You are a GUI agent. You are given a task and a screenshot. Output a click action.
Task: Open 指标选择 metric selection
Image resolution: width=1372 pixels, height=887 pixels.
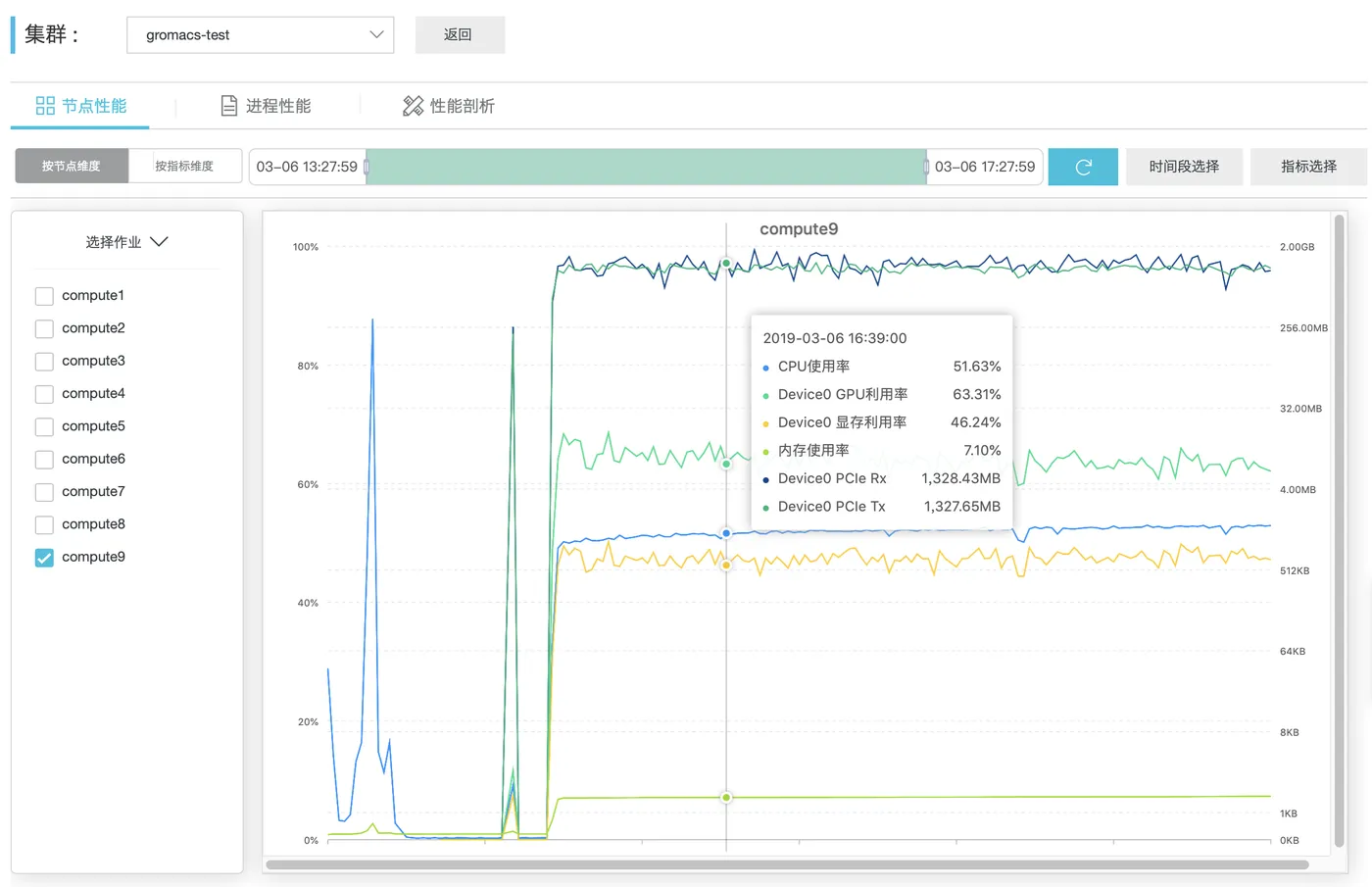1308,167
